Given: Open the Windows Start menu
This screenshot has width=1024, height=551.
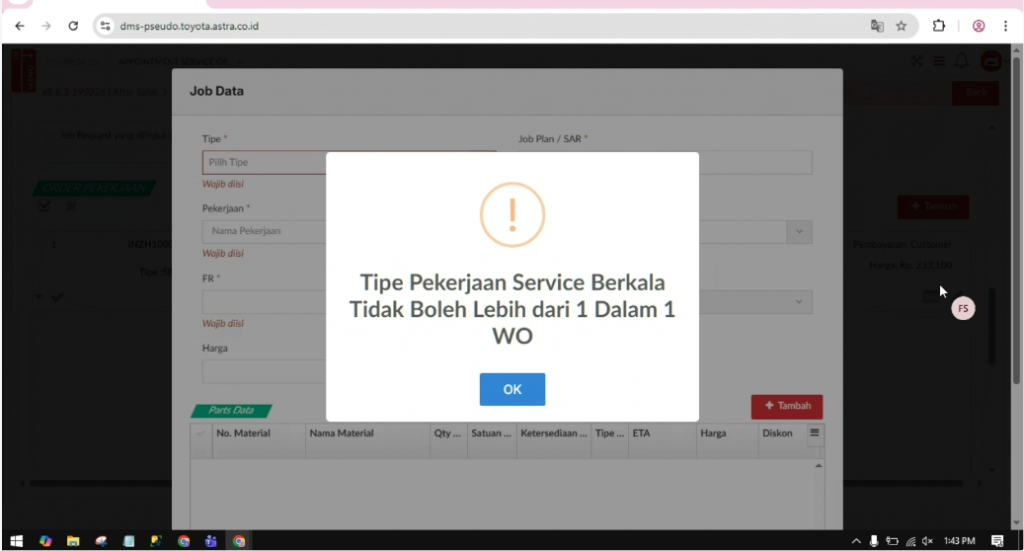Looking at the screenshot, I should point(16,541).
